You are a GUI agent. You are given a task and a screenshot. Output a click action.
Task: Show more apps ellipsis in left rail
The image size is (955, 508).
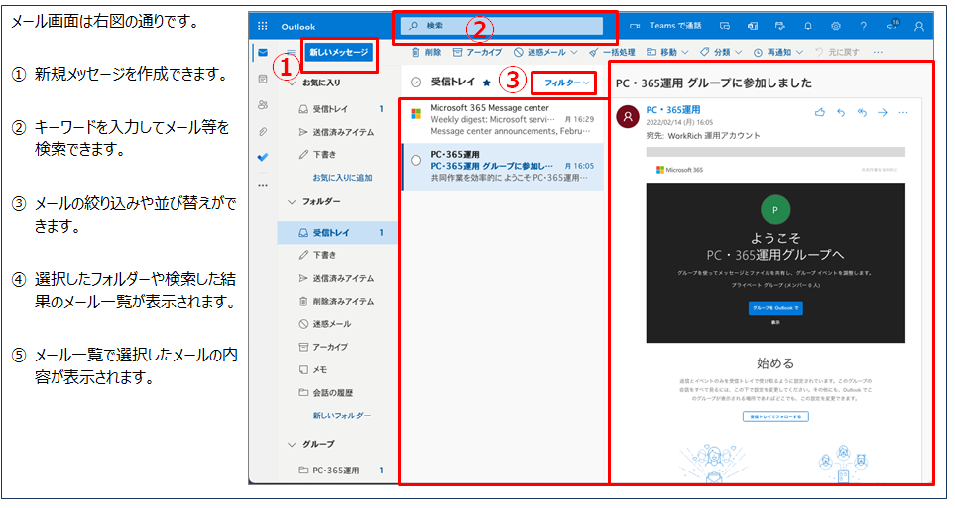pyautogui.click(x=263, y=185)
